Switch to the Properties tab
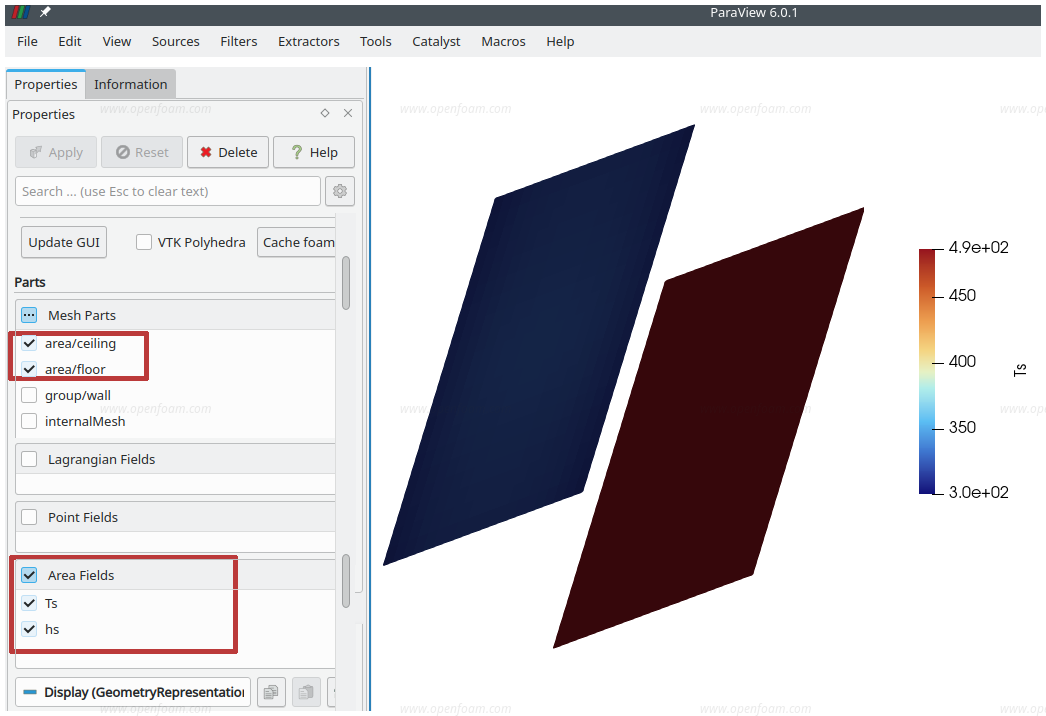The height and width of the screenshot is (716, 1046). tap(46, 84)
